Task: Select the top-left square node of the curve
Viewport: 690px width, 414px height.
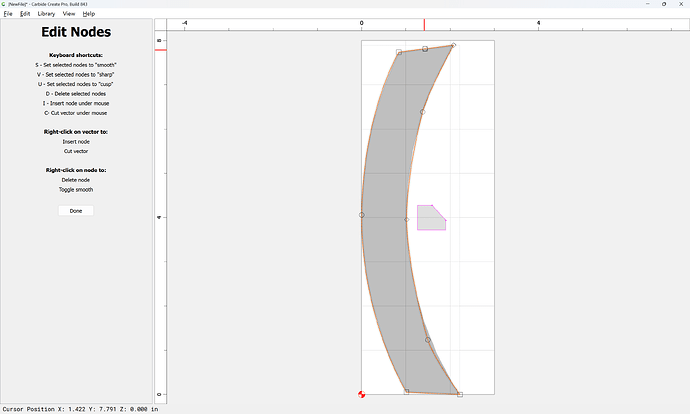Action: click(x=399, y=52)
